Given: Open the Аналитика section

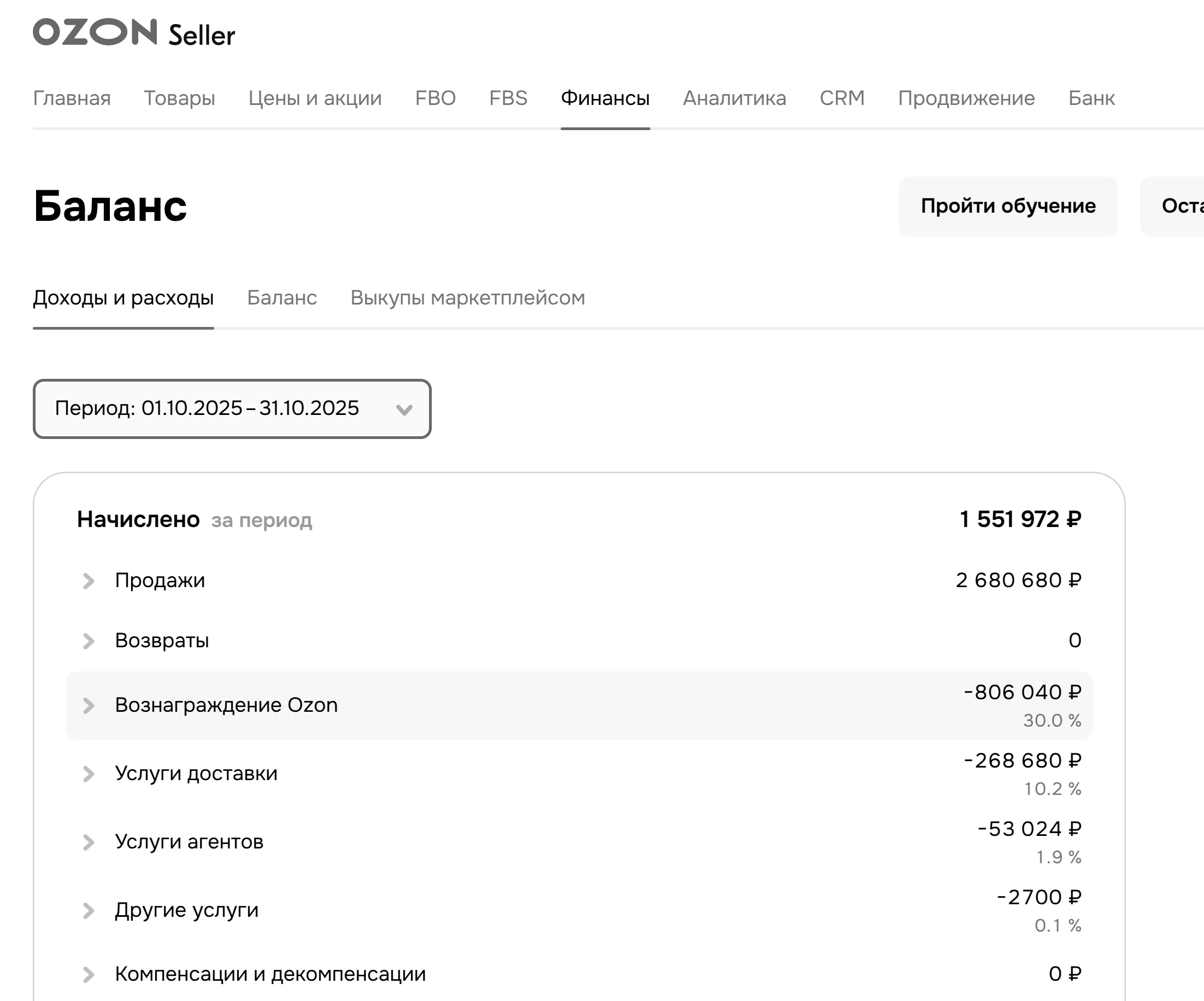Looking at the screenshot, I should [735, 98].
